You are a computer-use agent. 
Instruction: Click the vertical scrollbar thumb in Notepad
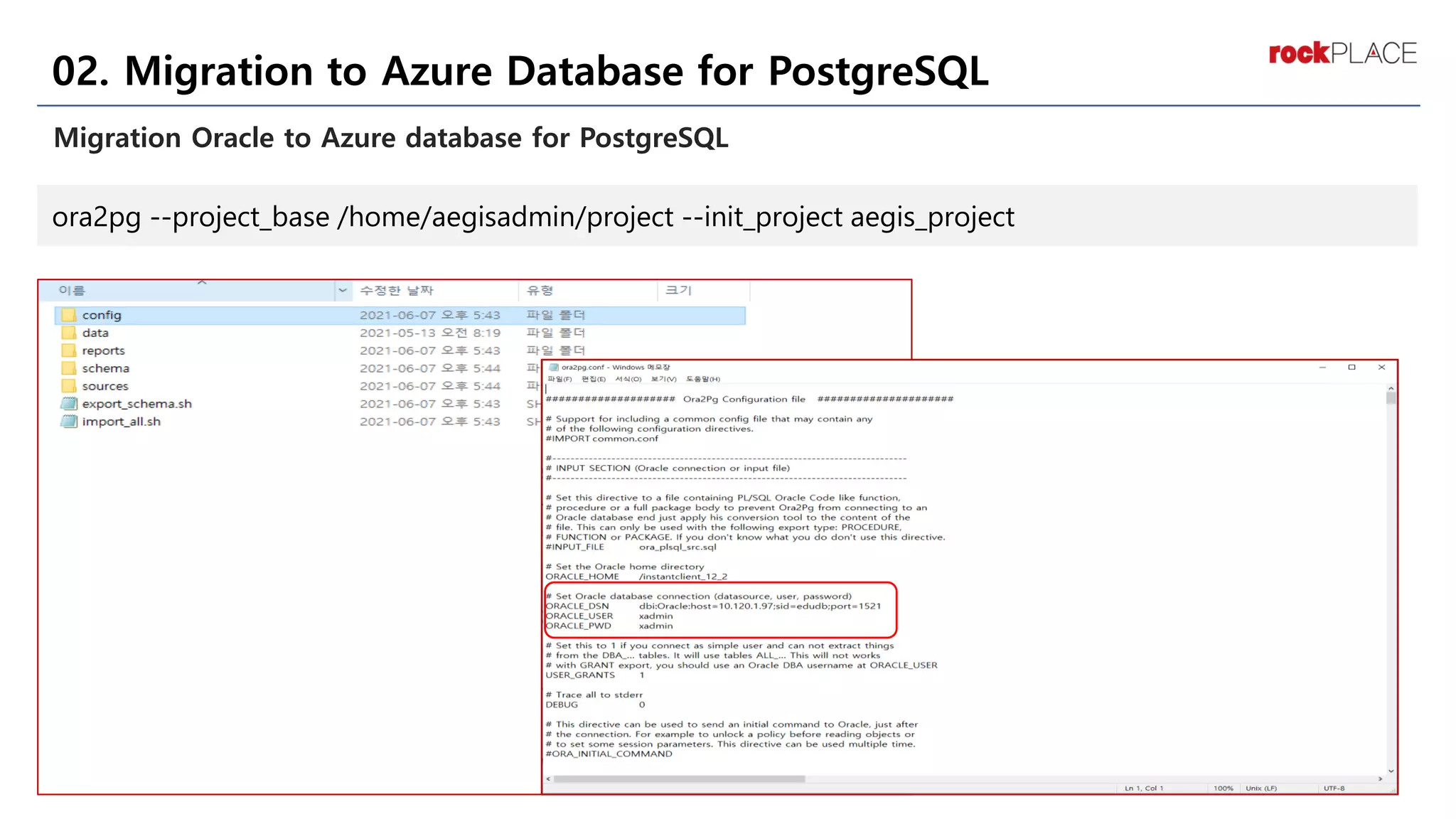click(x=1391, y=398)
